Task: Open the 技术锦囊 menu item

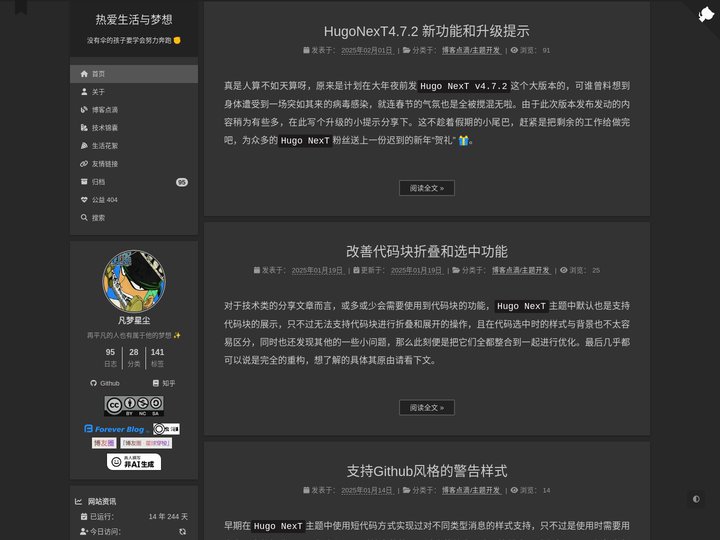Action: (x=134, y=128)
